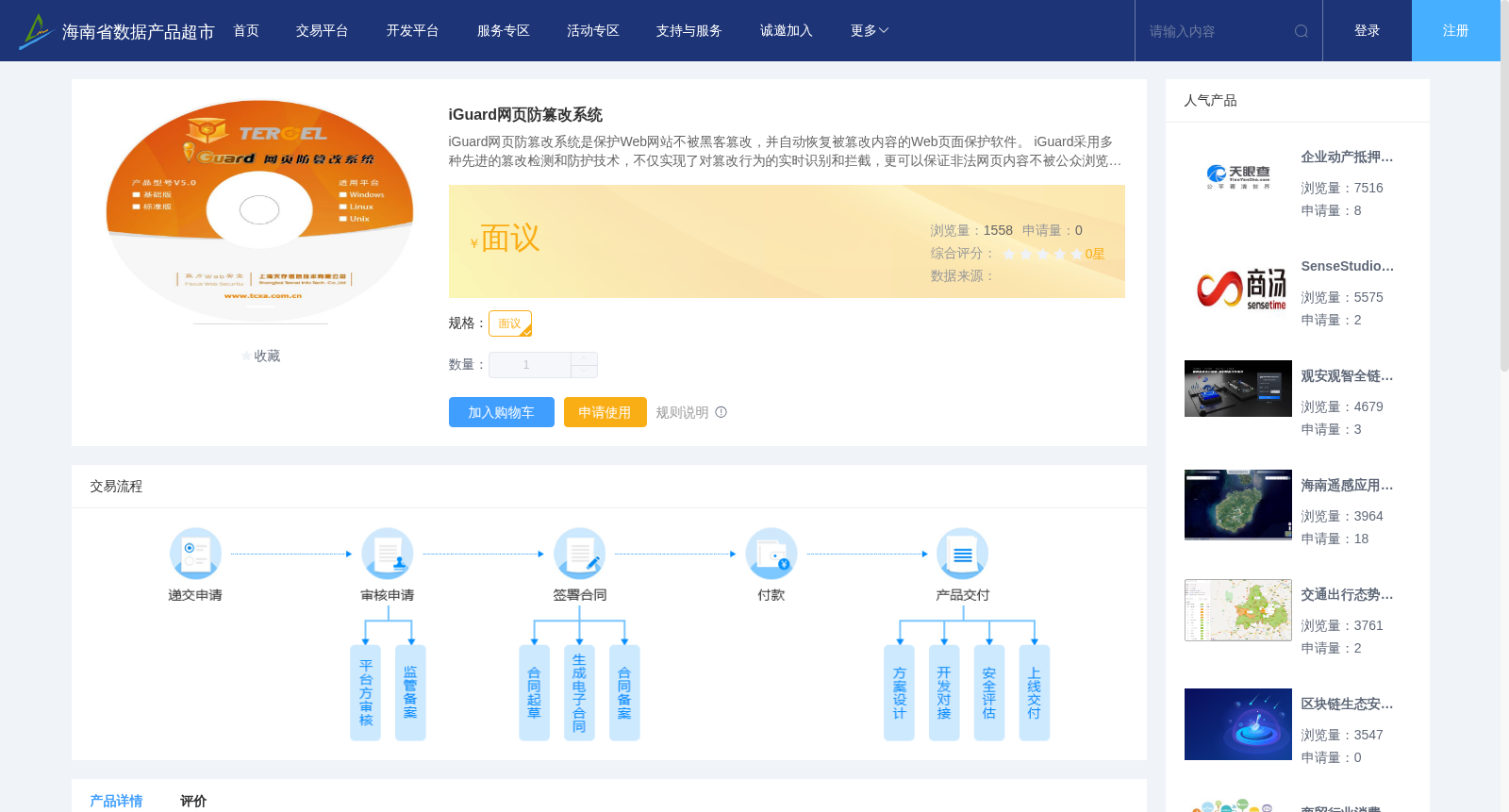Click the 注册 button
1509x812 pixels.
[x=1456, y=31]
